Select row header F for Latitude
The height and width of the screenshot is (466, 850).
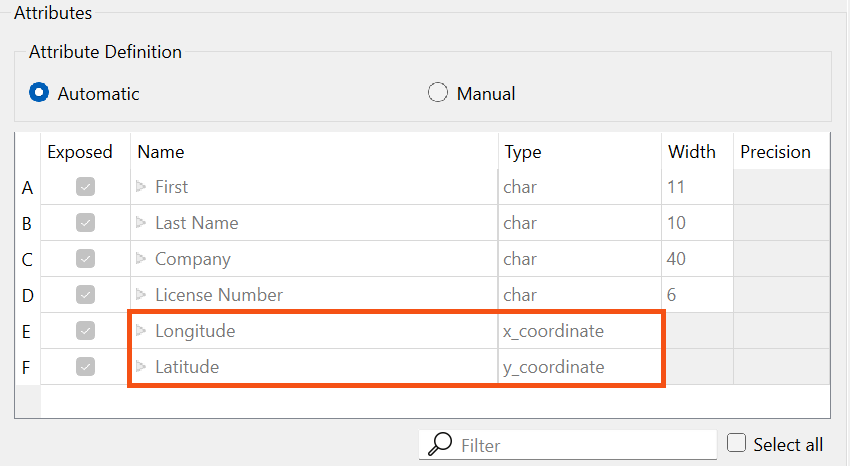click(27, 367)
